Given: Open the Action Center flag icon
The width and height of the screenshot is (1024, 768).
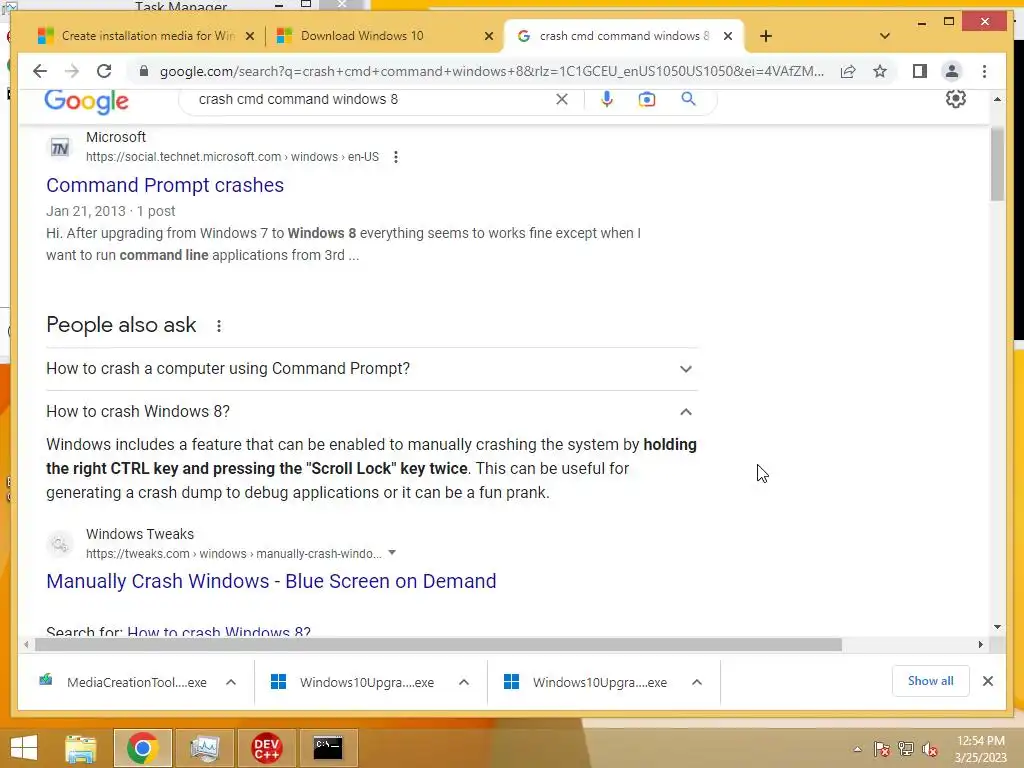Looking at the screenshot, I should [x=882, y=749].
